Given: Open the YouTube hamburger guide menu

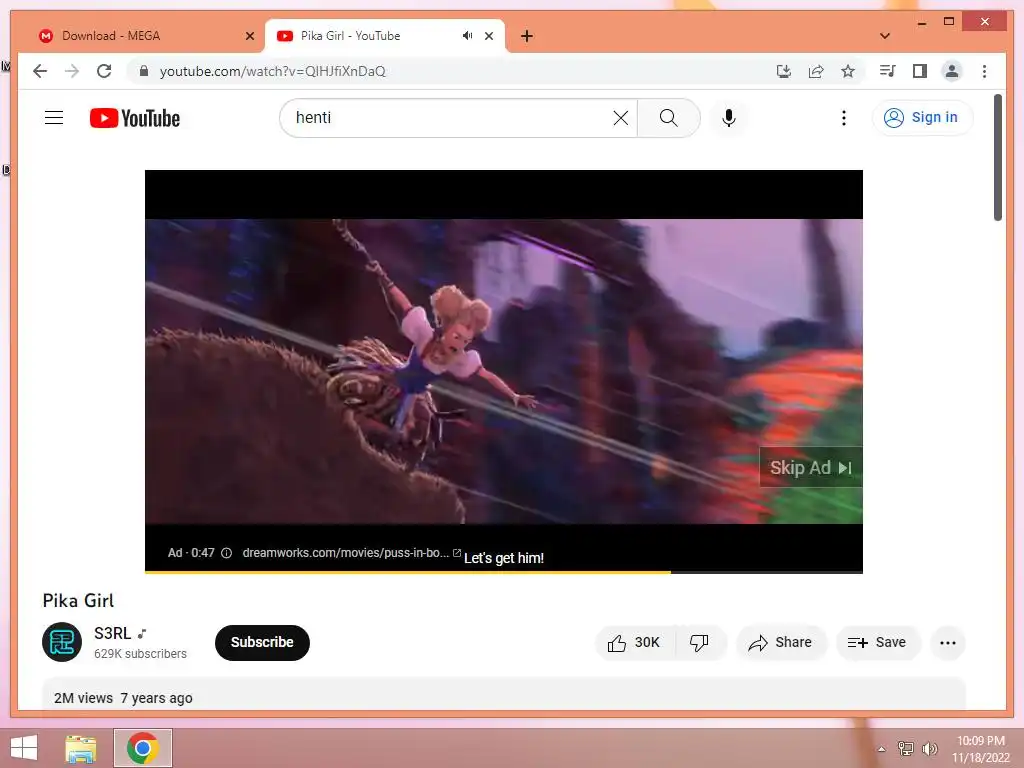Looking at the screenshot, I should point(54,118).
